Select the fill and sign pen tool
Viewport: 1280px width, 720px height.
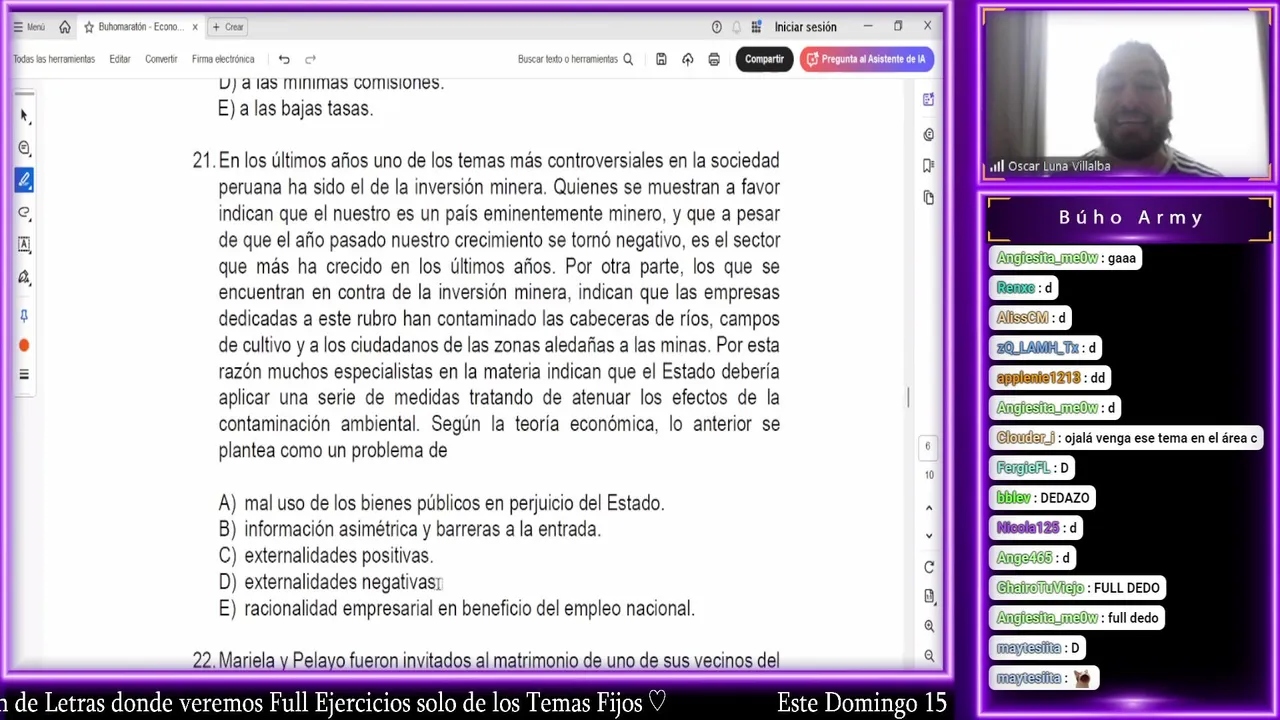pyautogui.click(x=24, y=277)
